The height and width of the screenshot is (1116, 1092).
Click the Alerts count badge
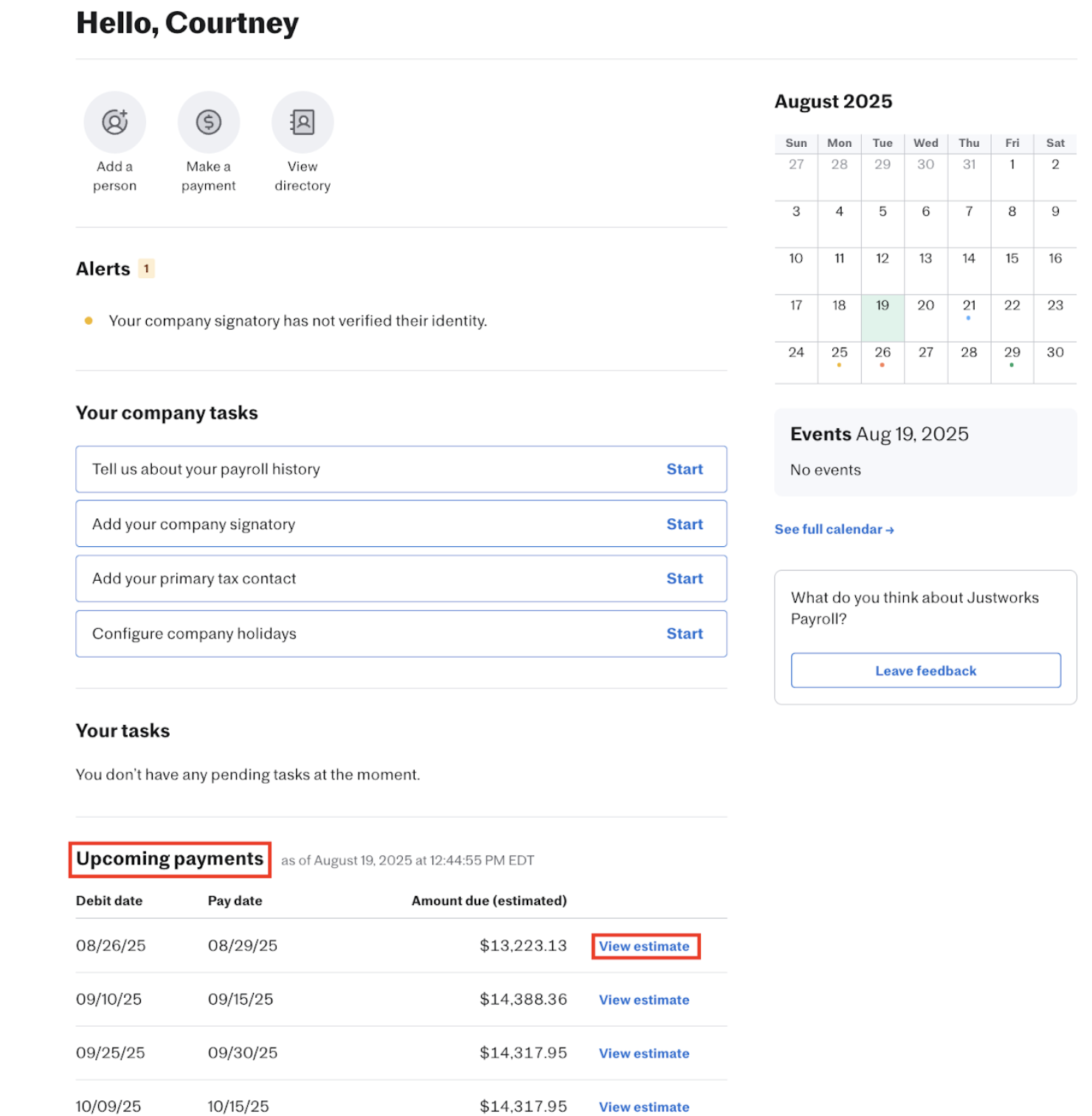coord(146,269)
